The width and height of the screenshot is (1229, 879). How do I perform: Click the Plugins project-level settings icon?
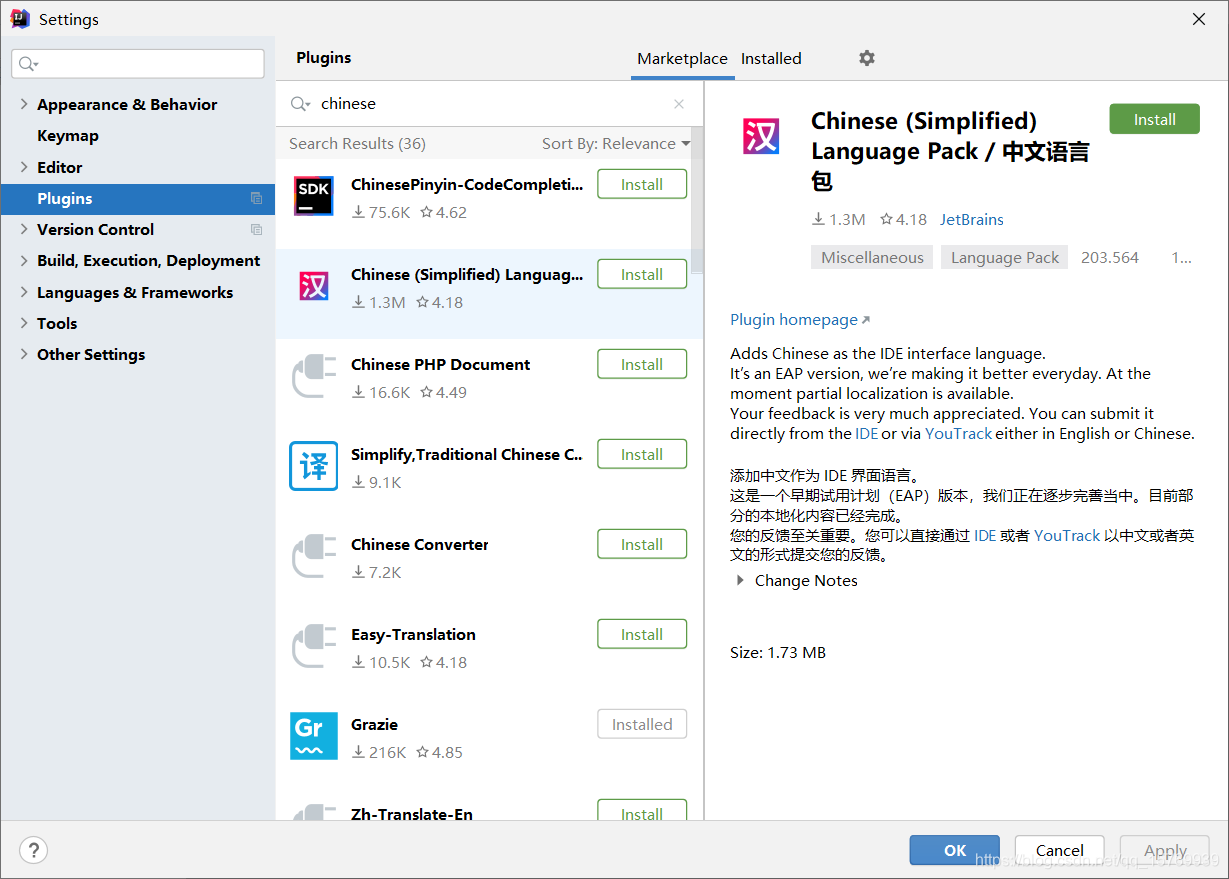click(256, 198)
